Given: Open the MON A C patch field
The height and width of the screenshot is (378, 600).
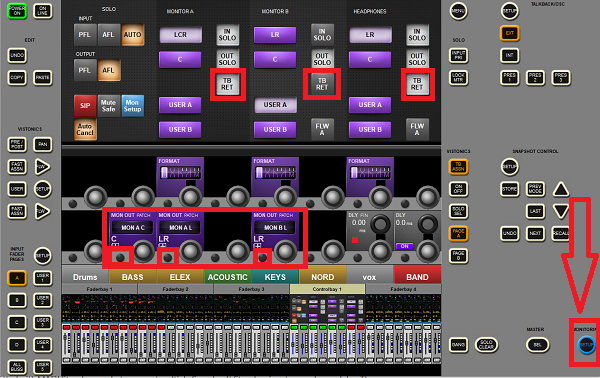Looking at the screenshot, I should [x=132, y=228].
